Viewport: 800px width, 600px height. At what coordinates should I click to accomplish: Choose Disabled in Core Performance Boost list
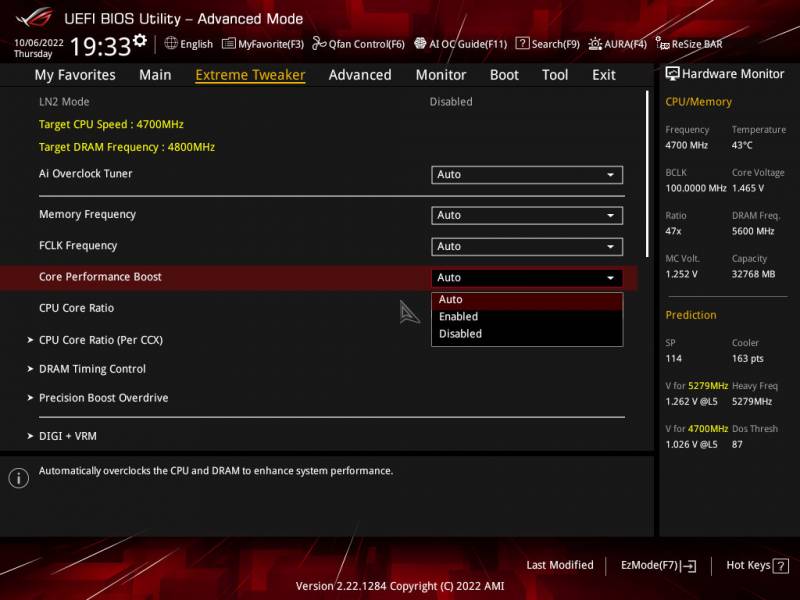click(x=527, y=334)
